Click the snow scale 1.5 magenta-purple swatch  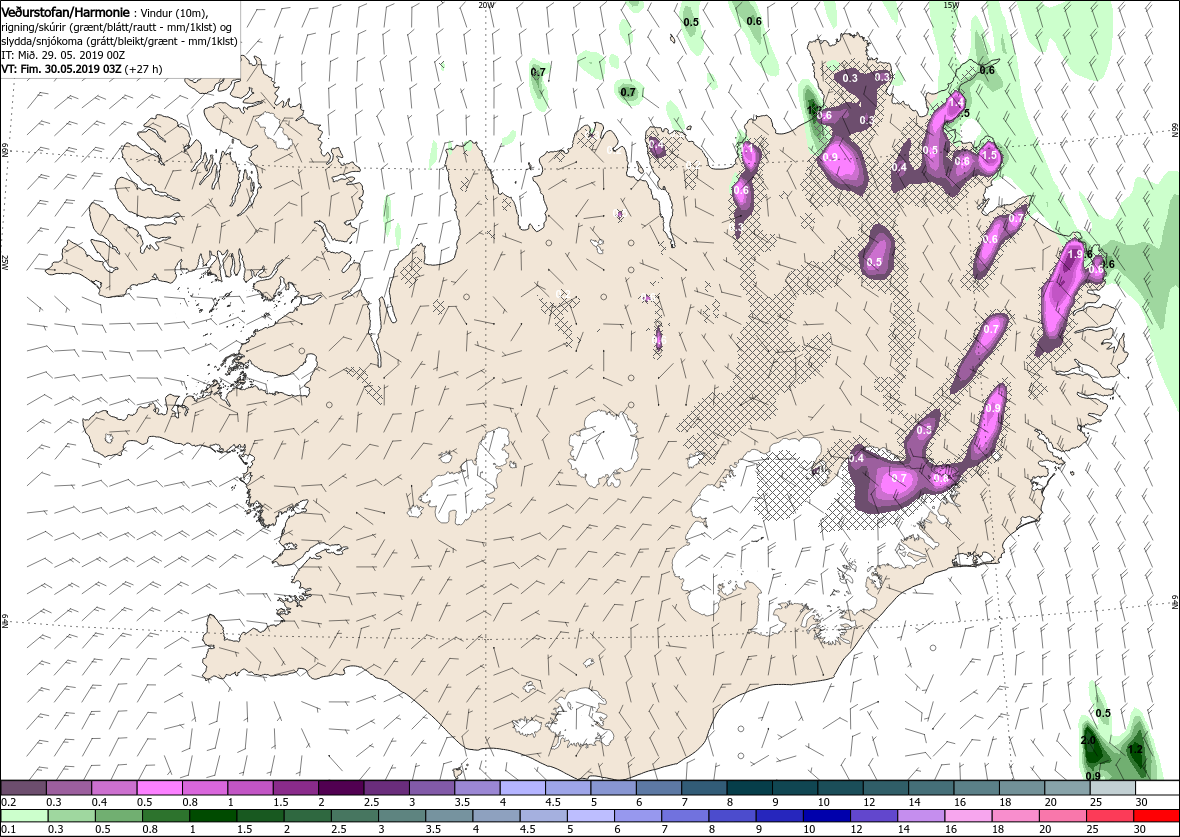tap(297, 787)
